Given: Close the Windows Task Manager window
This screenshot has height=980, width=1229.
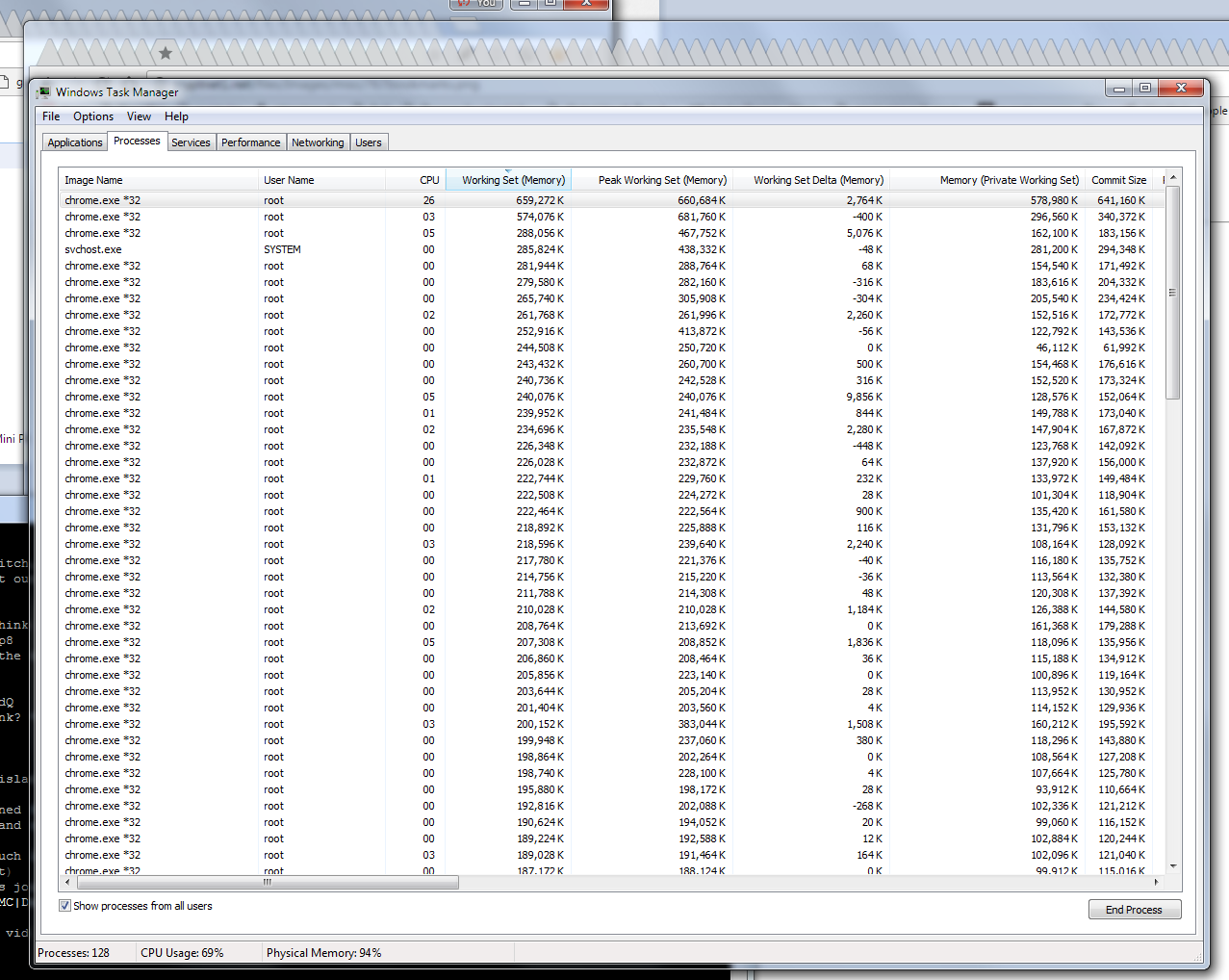Looking at the screenshot, I should click(x=1181, y=89).
